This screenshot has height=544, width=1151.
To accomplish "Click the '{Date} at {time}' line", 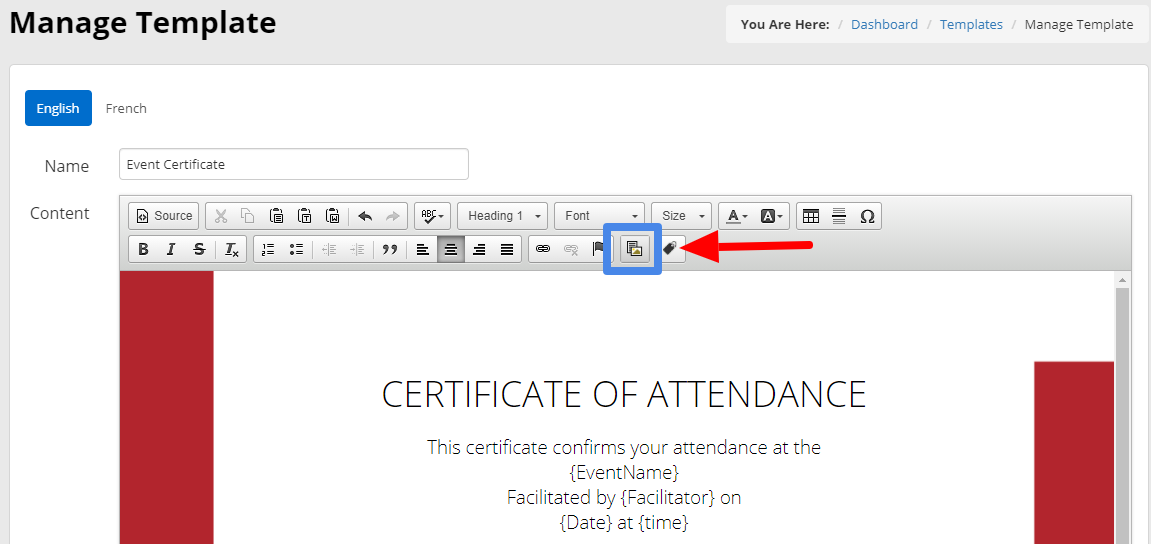I will click(x=624, y=523).
